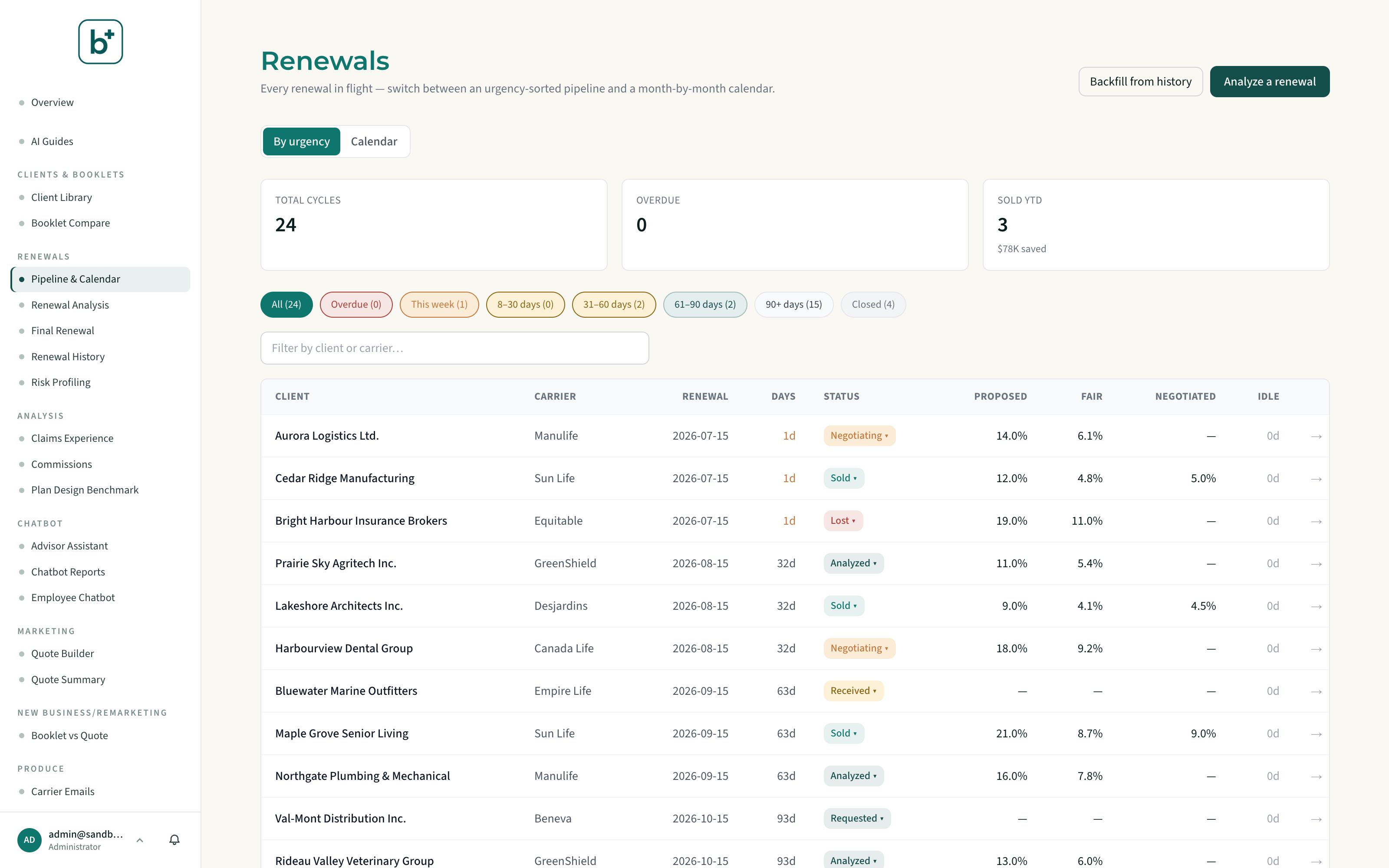Go to Client Library
The height and width of the screenshot is (868, 1389).
(x=61, y=197)
